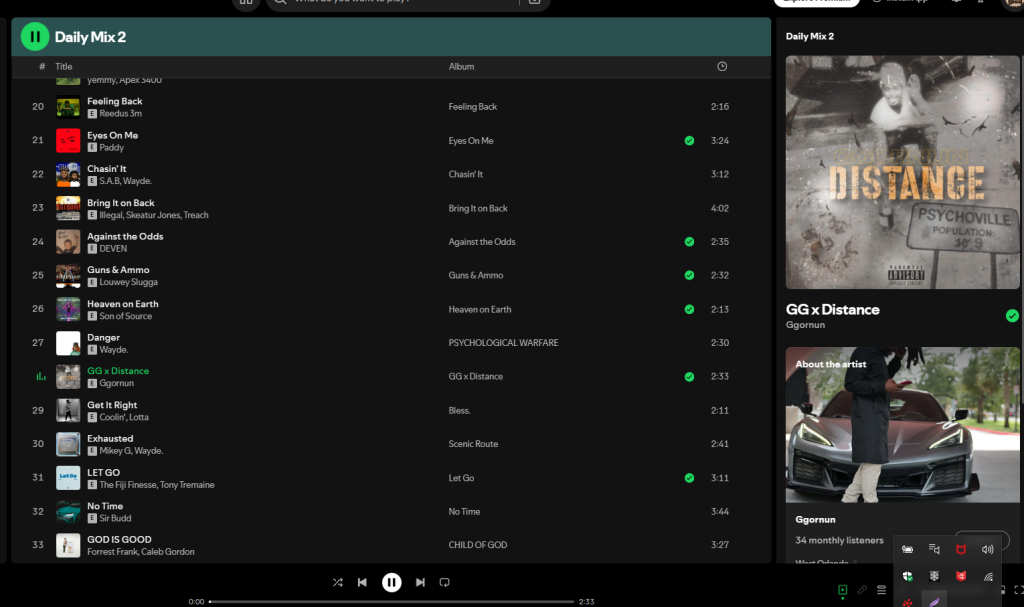
Task: Click the album art for LET GO
Action: [x=68, y=478]
